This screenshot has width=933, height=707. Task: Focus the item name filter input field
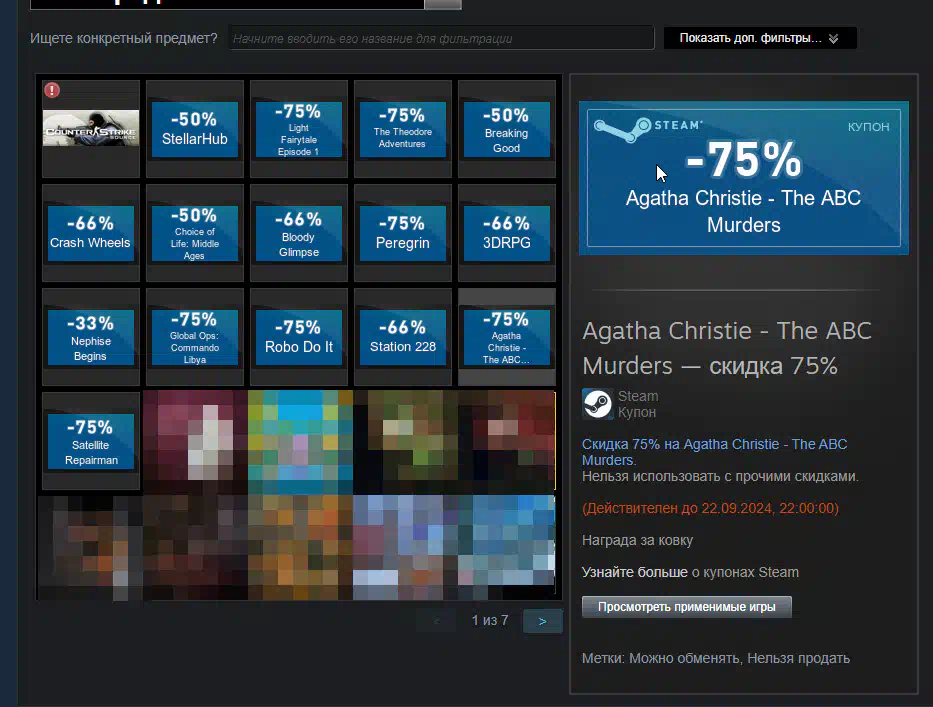point(441,38)
